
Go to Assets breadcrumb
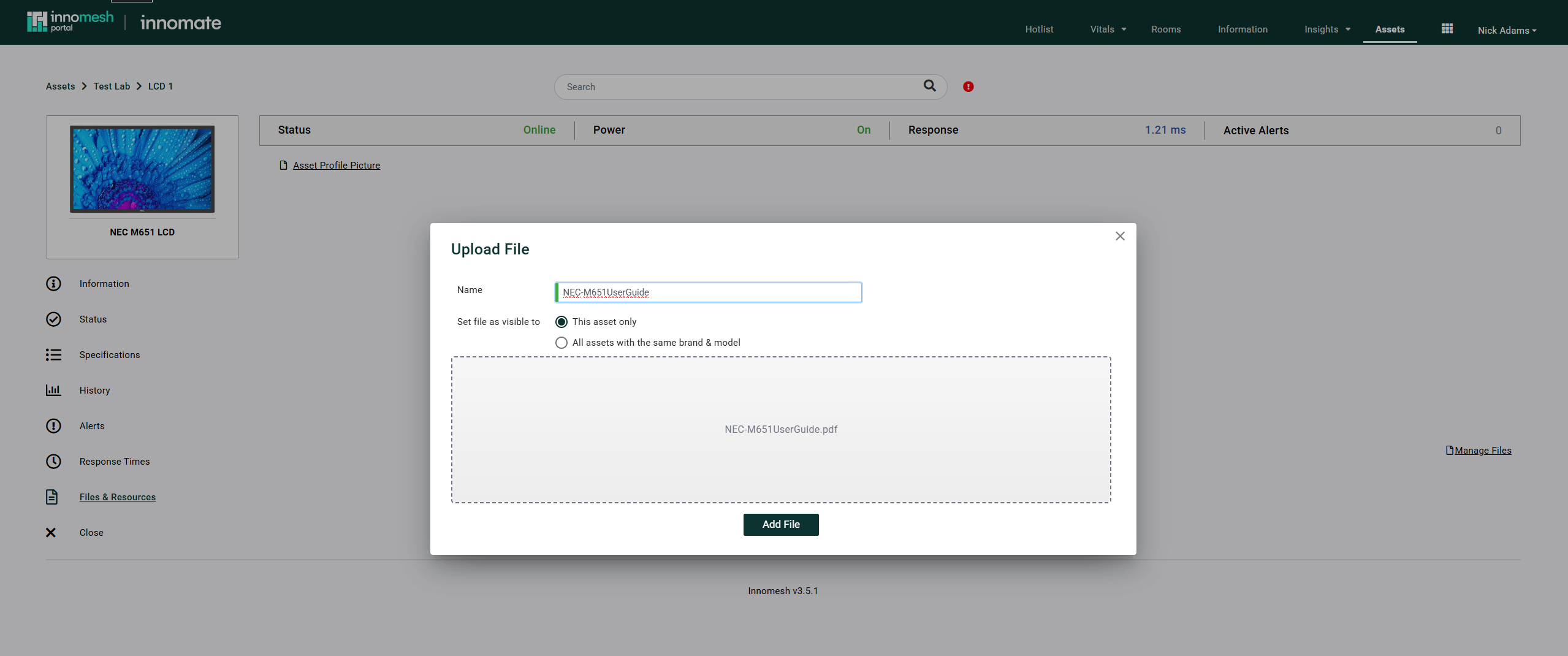[60, 86]
